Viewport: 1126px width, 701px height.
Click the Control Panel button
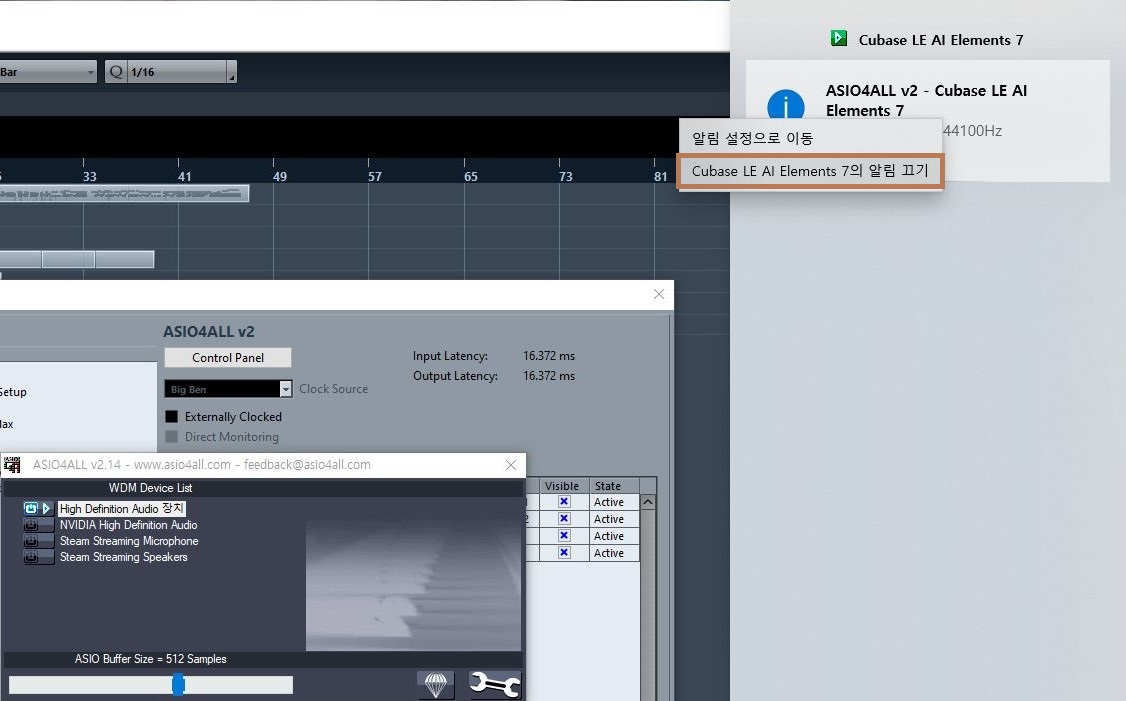point(228,358)
